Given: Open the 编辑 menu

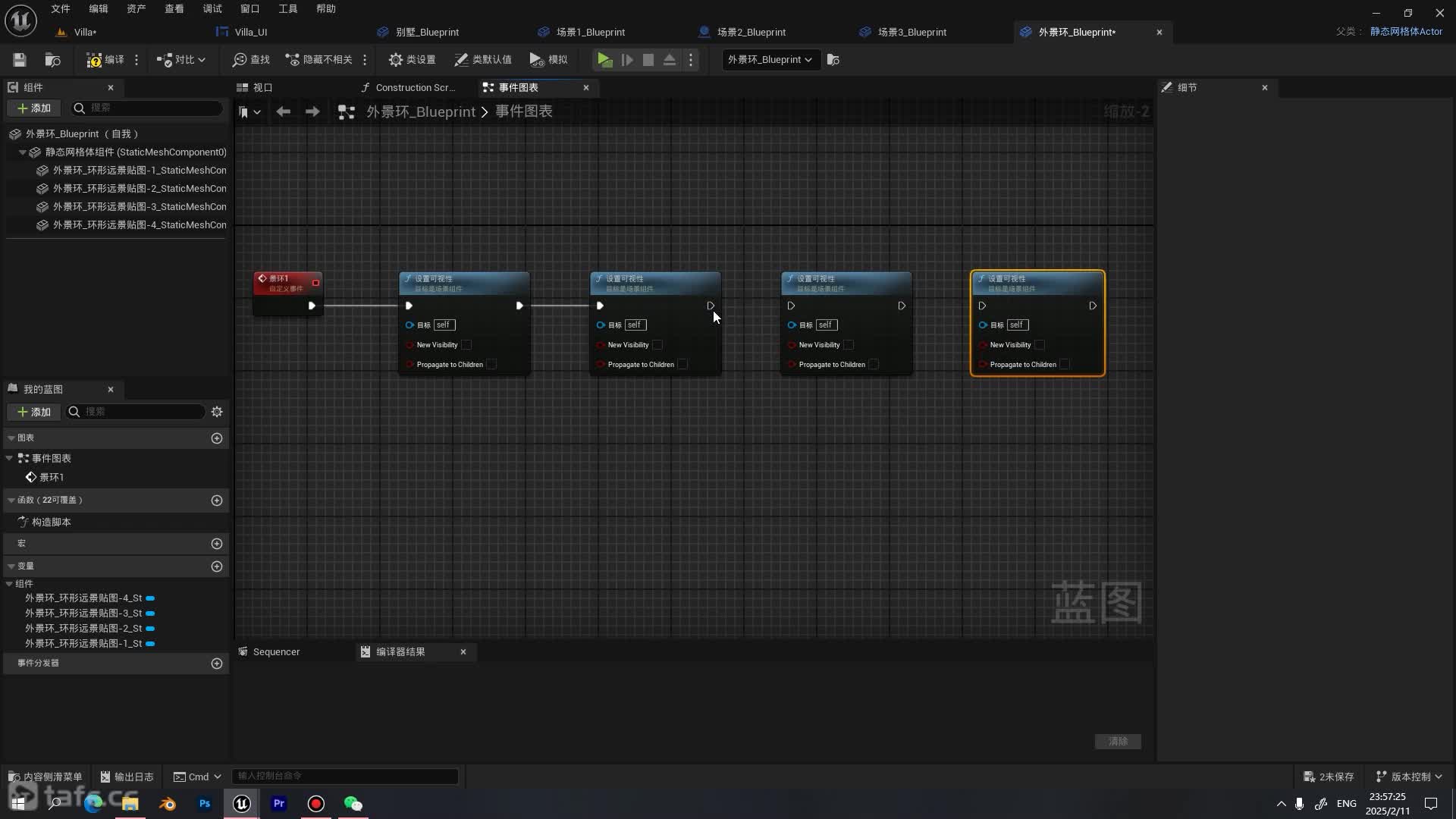Looking at the screenshot, I should (x=99, y=8).
